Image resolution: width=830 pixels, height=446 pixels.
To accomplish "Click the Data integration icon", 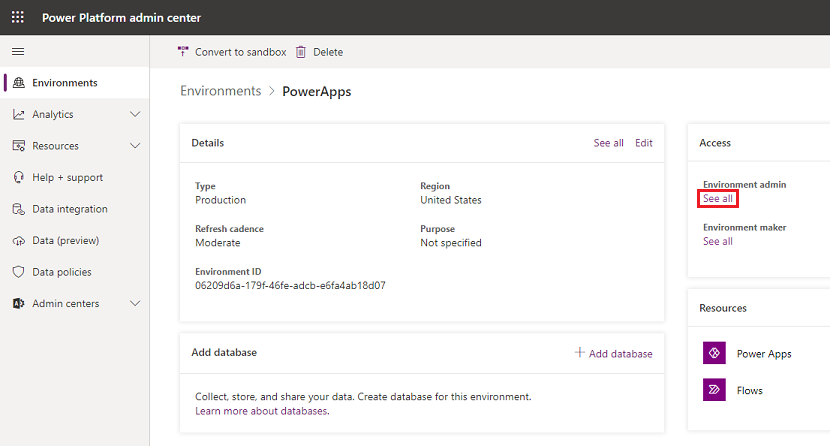I will tap(19, 209).
